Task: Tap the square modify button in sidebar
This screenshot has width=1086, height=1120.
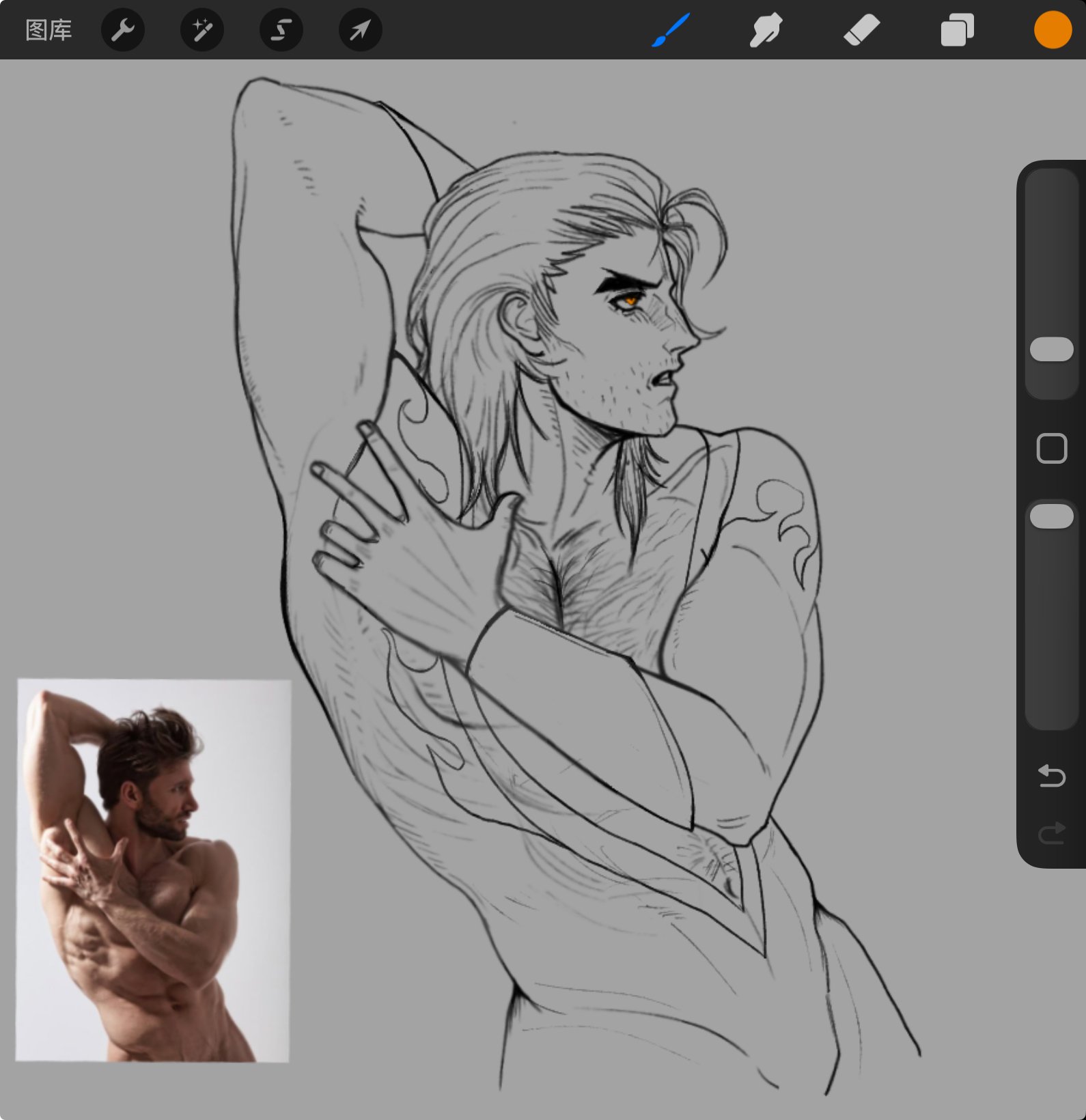Action: pos(1052,449)
